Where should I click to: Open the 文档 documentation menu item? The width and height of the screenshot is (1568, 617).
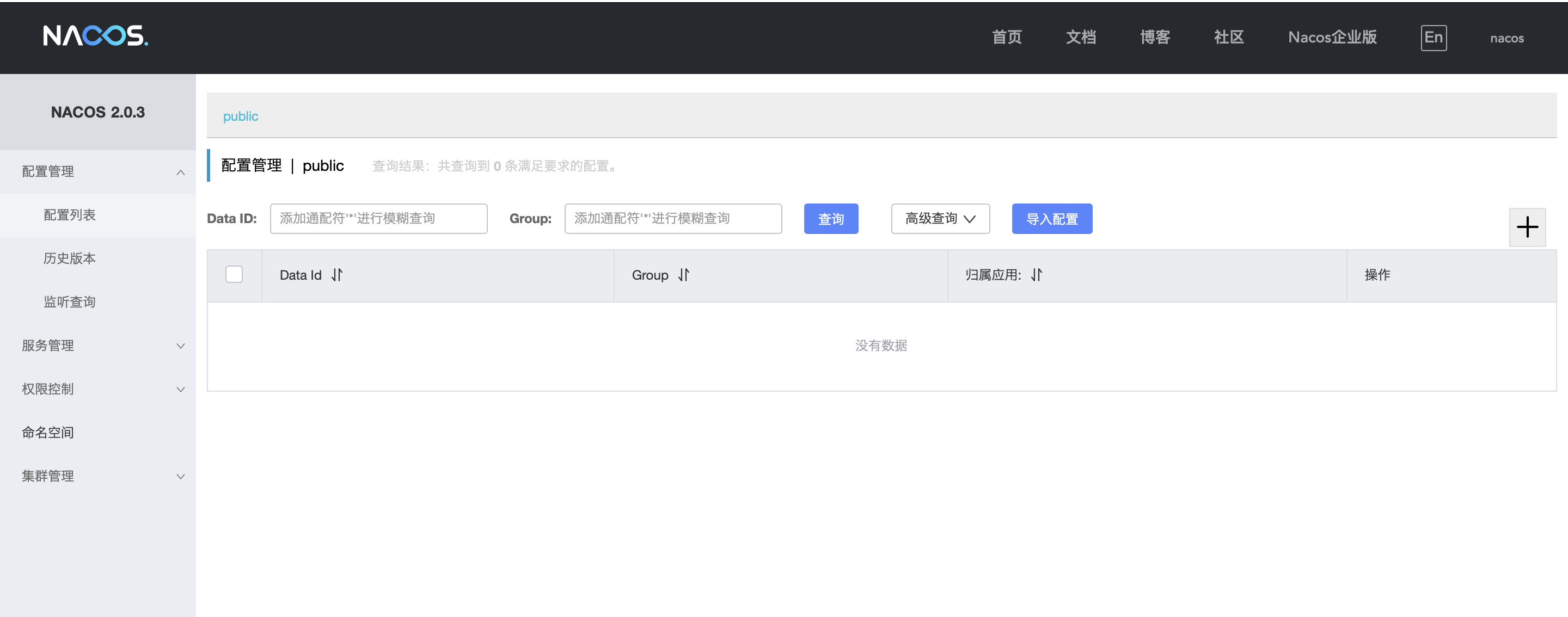click(1081, 38)
